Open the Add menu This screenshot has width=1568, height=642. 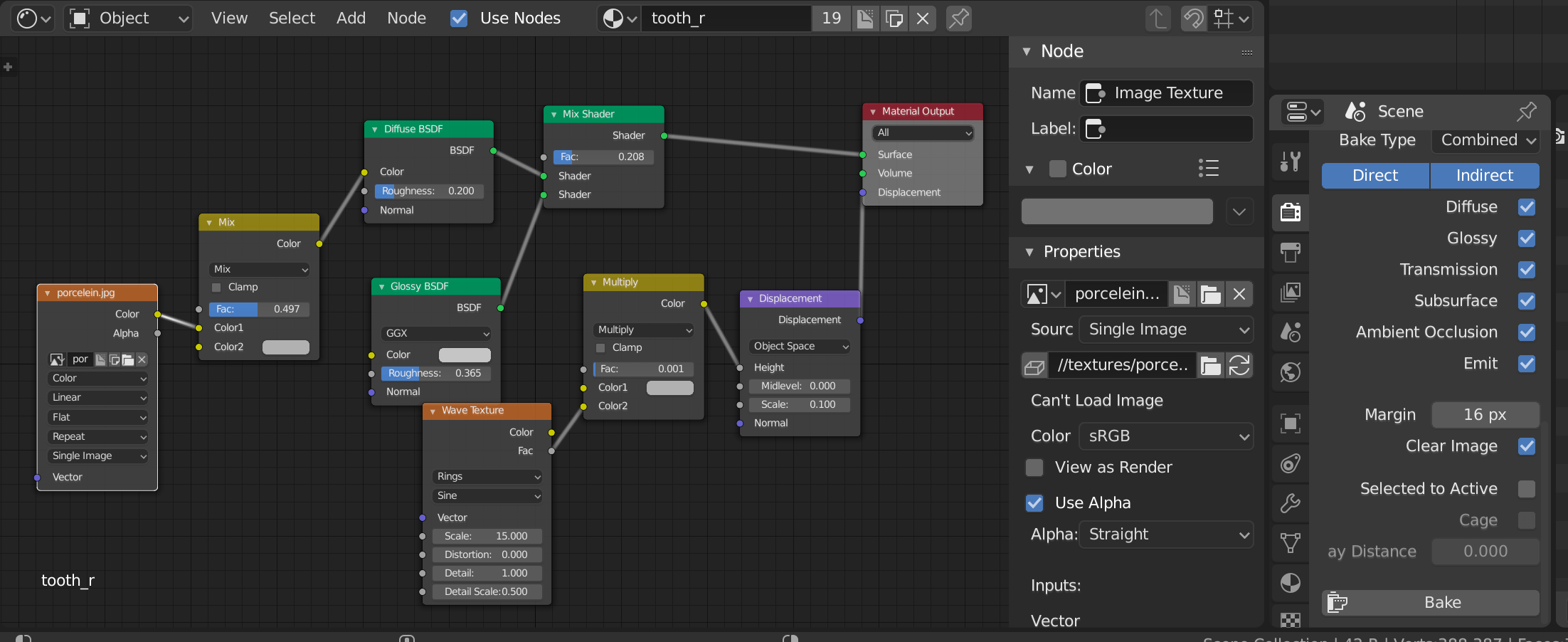pyautogui.click(x=351, y=19)
